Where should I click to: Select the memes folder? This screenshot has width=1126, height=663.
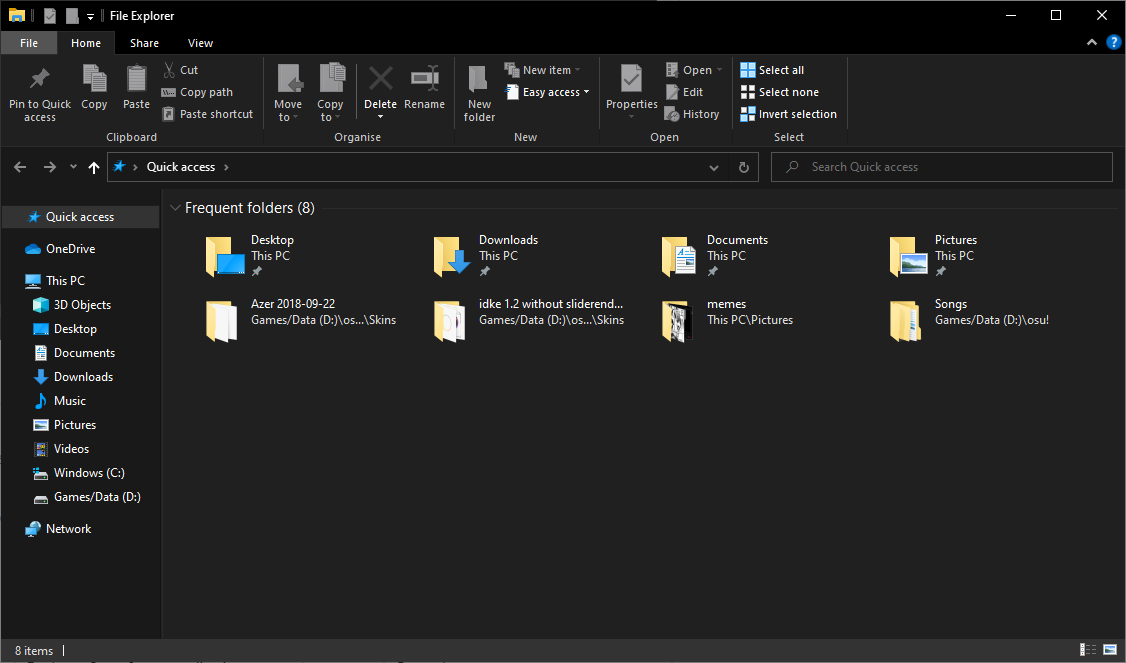[727, 320]
